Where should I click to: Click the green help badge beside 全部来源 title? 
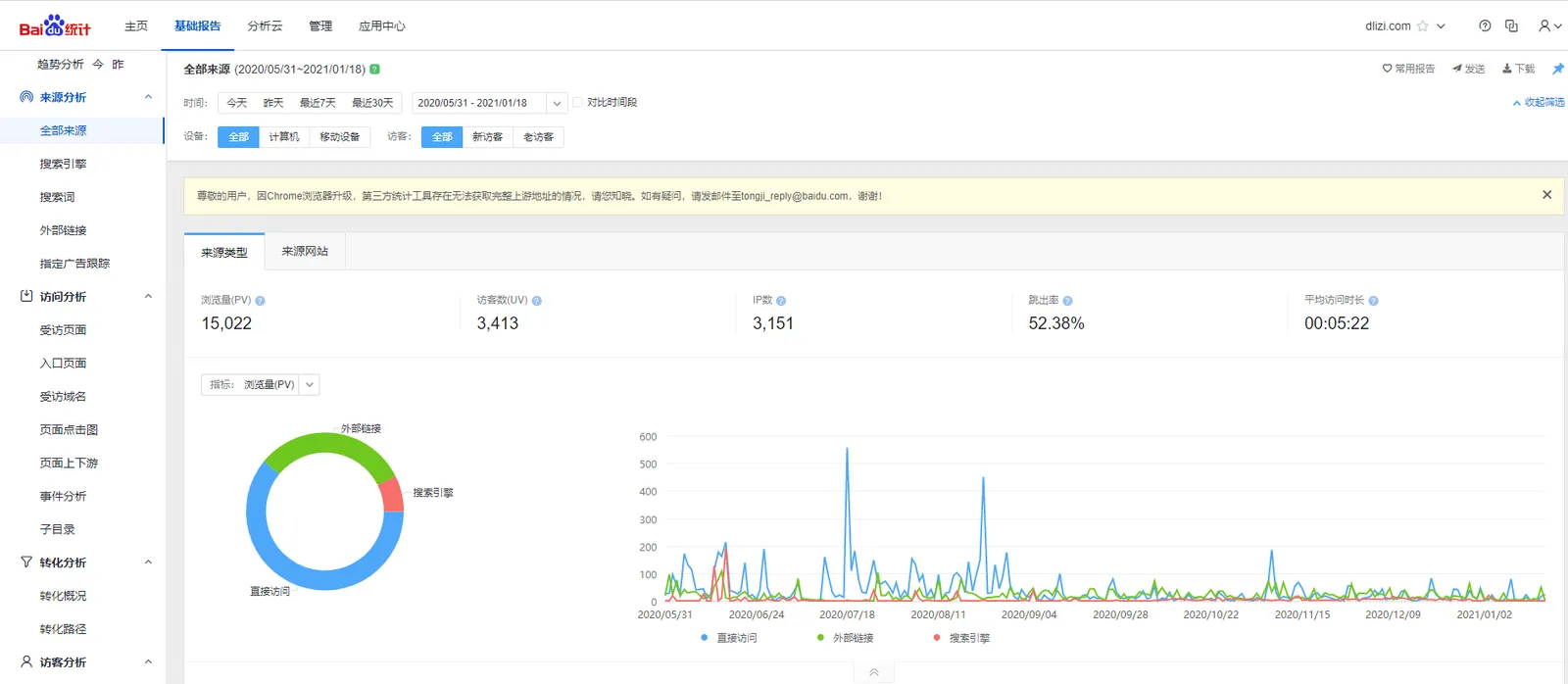(x=374, y=70)
